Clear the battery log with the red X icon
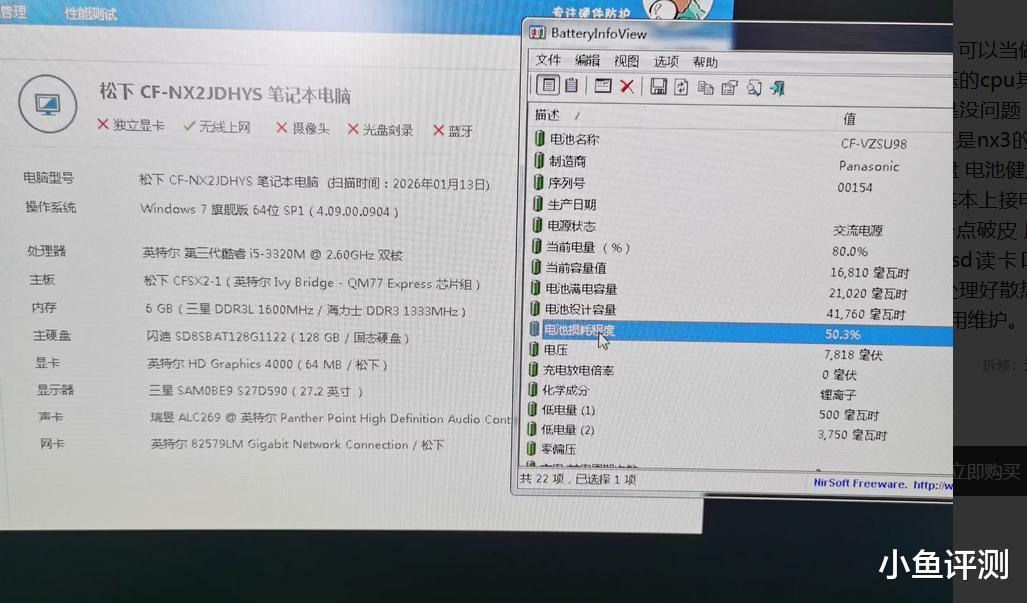This screenshot has height=603, width=1027. [x=627, y=86]
